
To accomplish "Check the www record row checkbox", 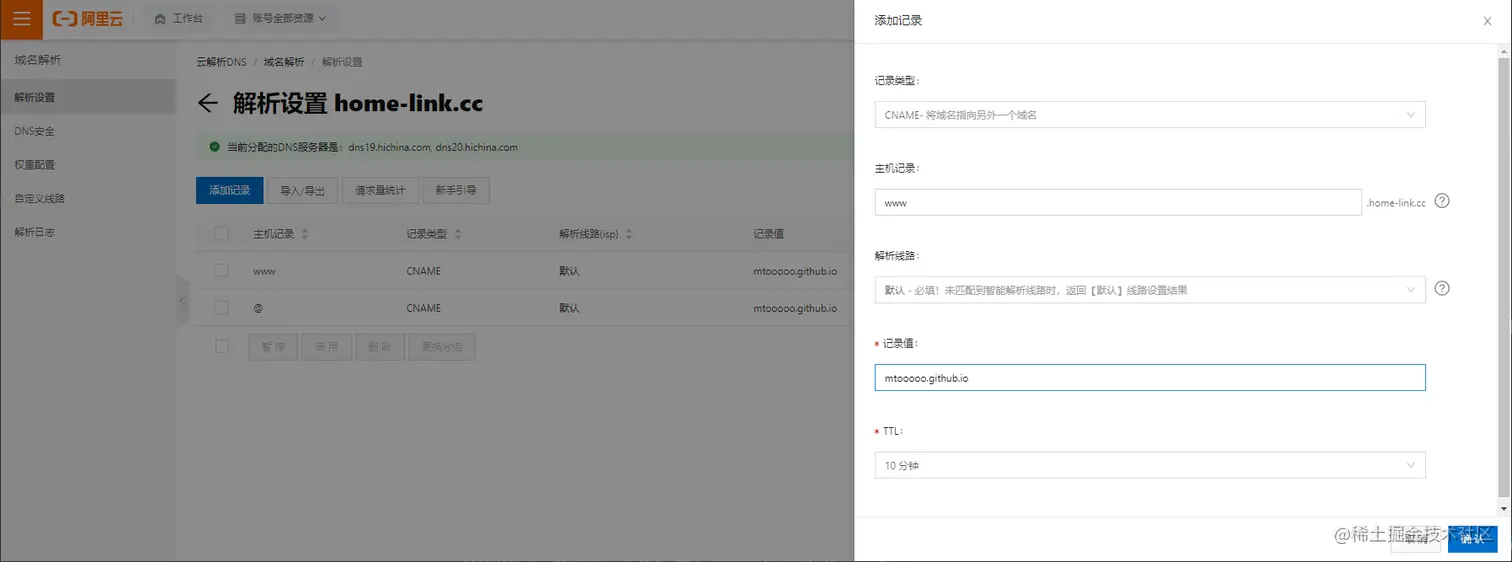I will (222, 270).
